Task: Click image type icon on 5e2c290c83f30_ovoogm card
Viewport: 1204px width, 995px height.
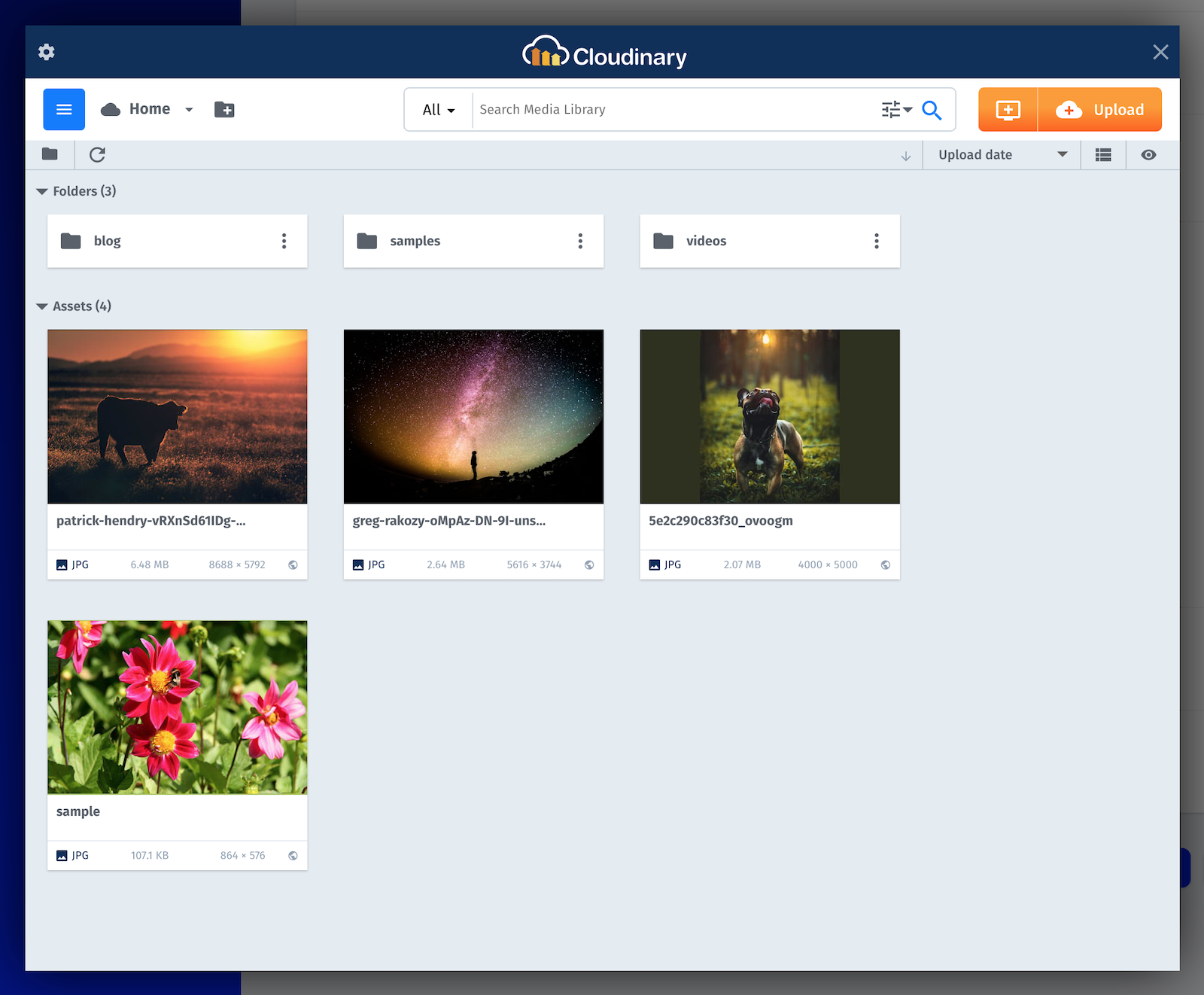Action: pyautogui.click(x=655, y=565)
